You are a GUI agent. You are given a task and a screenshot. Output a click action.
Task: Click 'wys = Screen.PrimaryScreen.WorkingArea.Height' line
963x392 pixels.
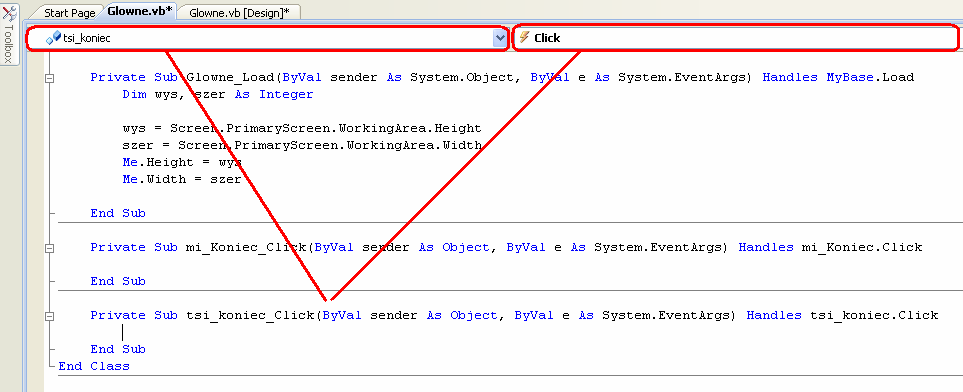tap(302, 128)
